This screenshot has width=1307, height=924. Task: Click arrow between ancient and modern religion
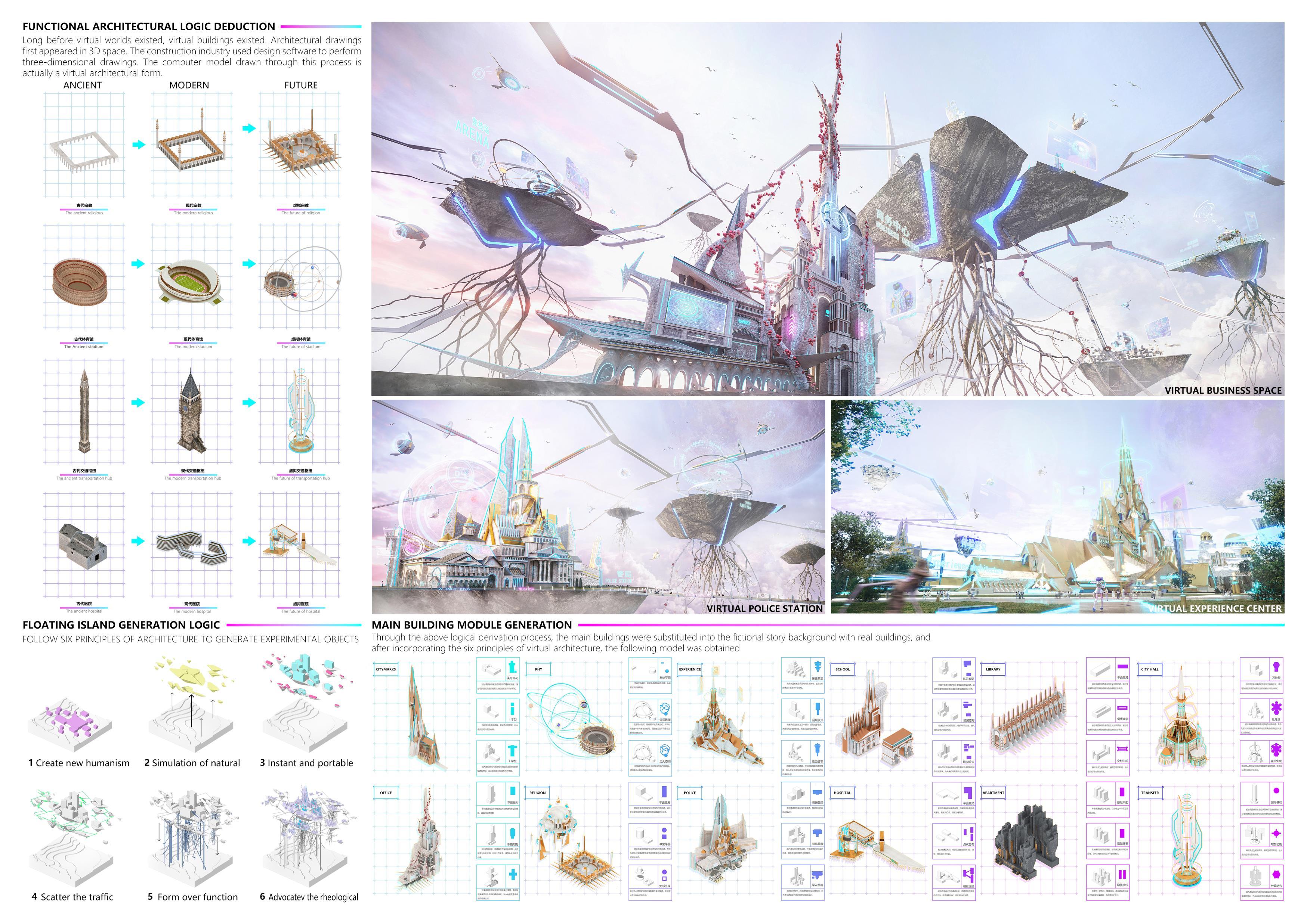pyautogui.click(x=138, y=145)
